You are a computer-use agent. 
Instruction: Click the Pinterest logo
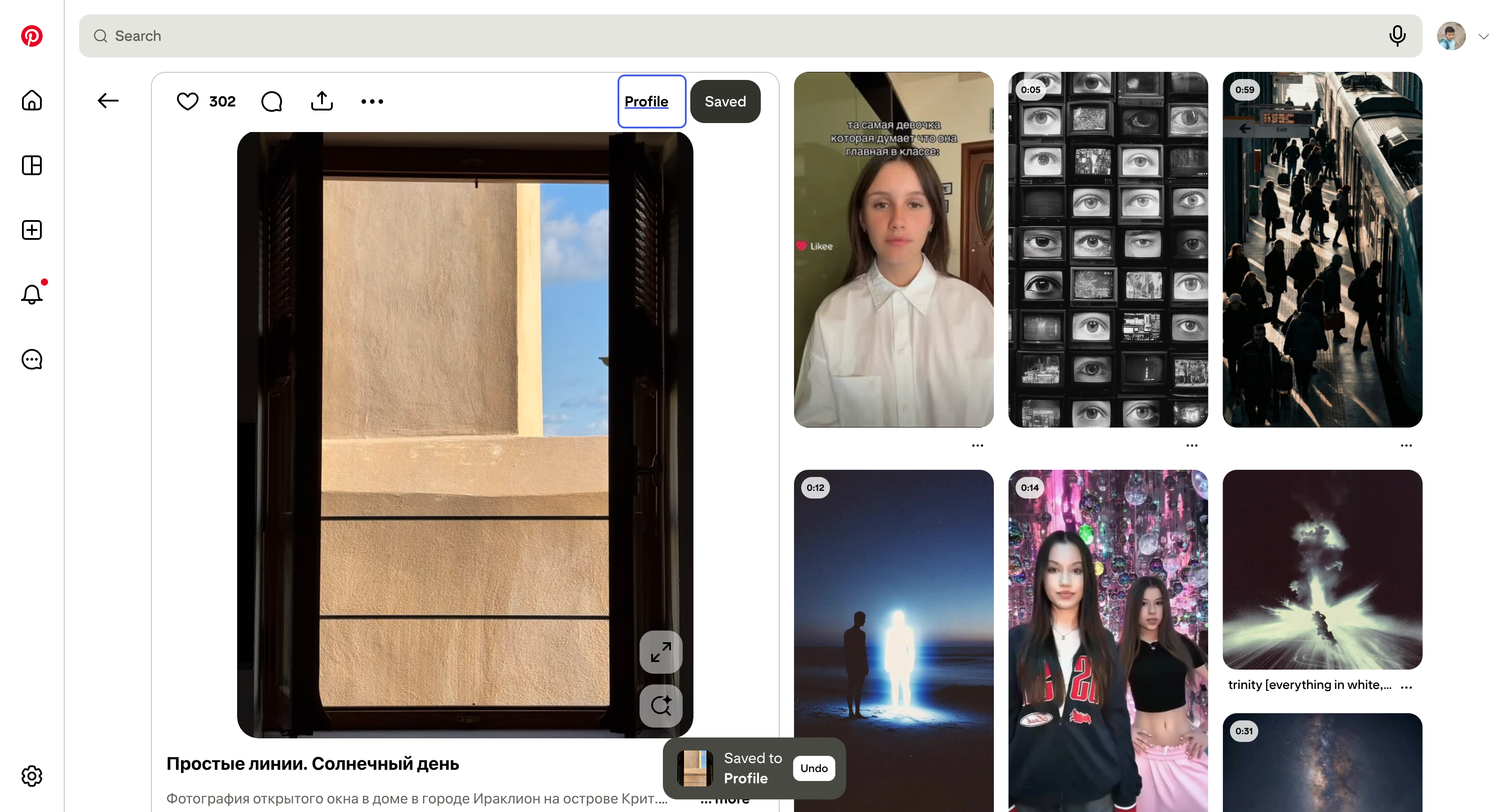31,36
